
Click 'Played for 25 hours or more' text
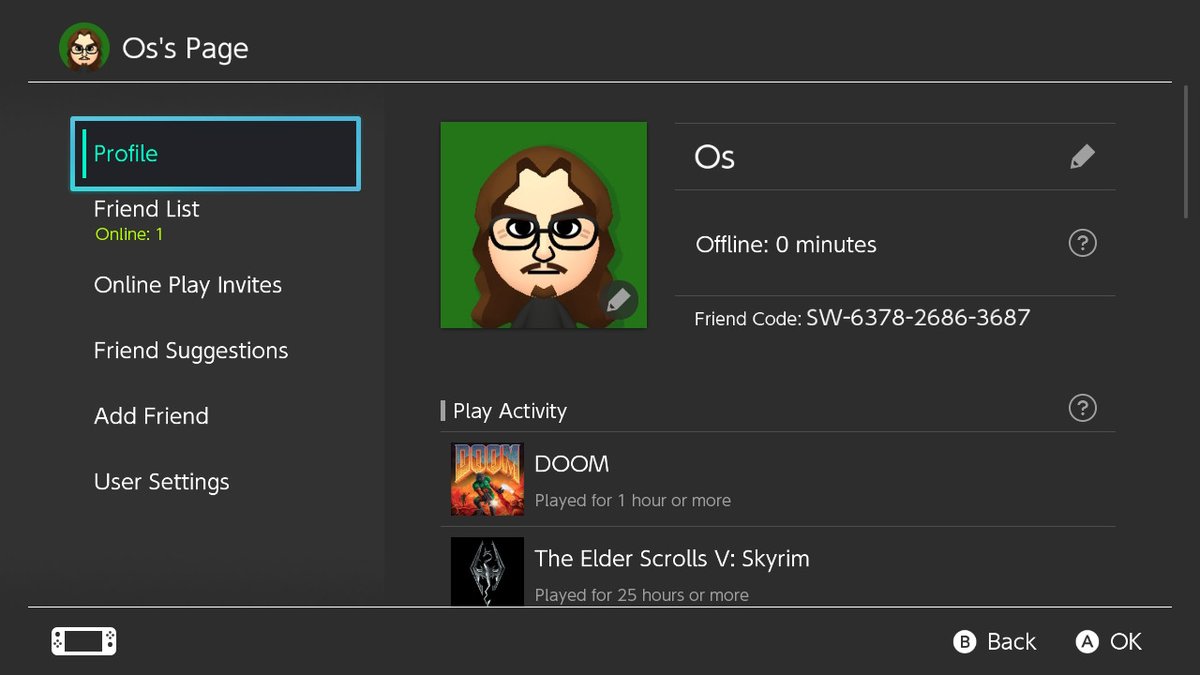pyautogui.click(x=642, y=595)
